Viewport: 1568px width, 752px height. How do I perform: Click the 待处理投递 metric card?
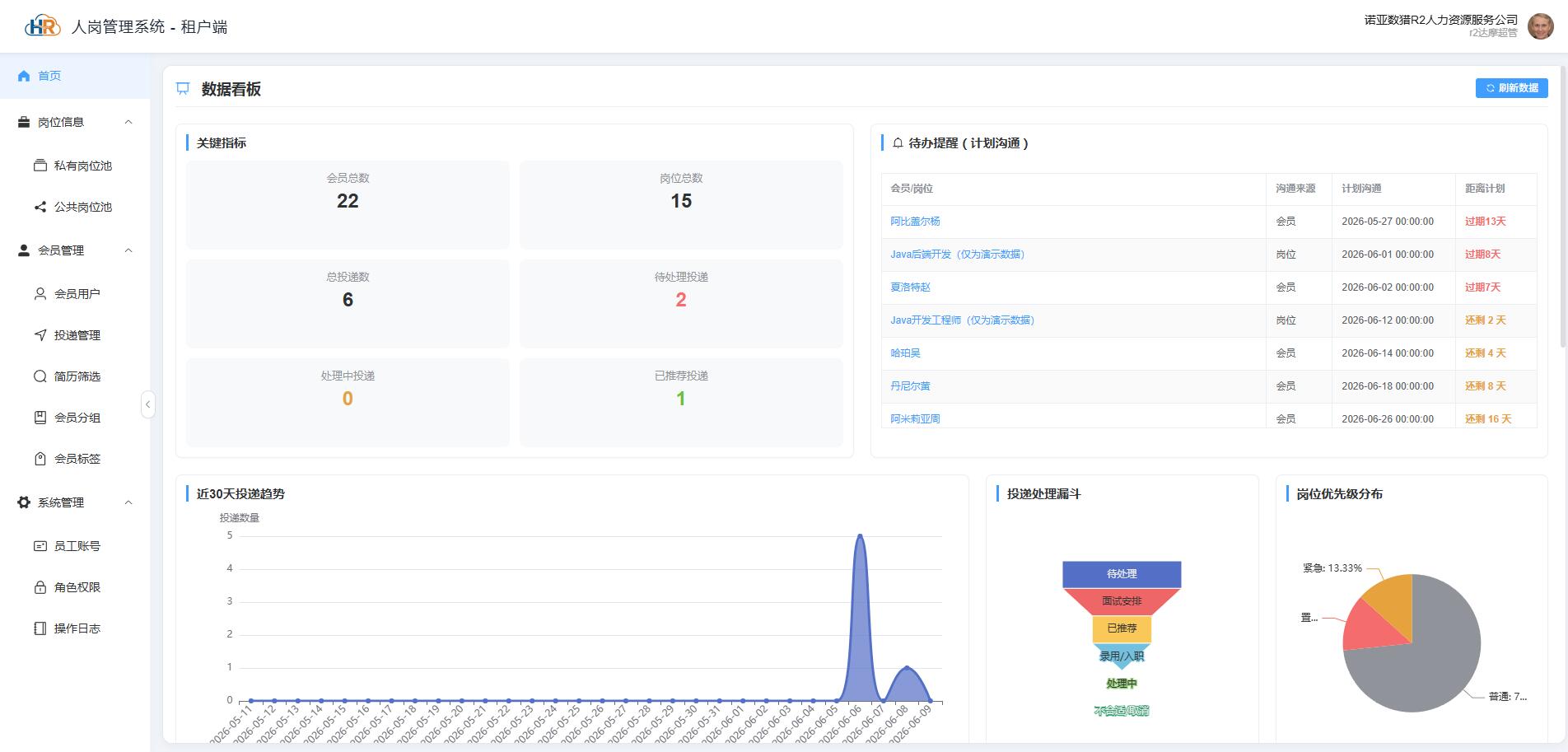click(x=681, y=303)
